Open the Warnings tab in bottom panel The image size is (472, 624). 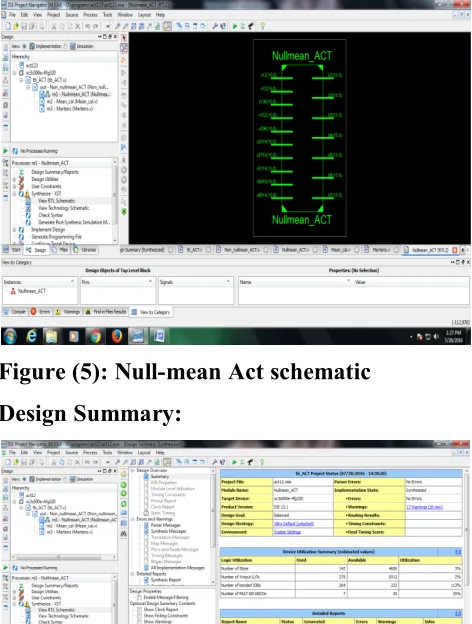tap(68, 312)
